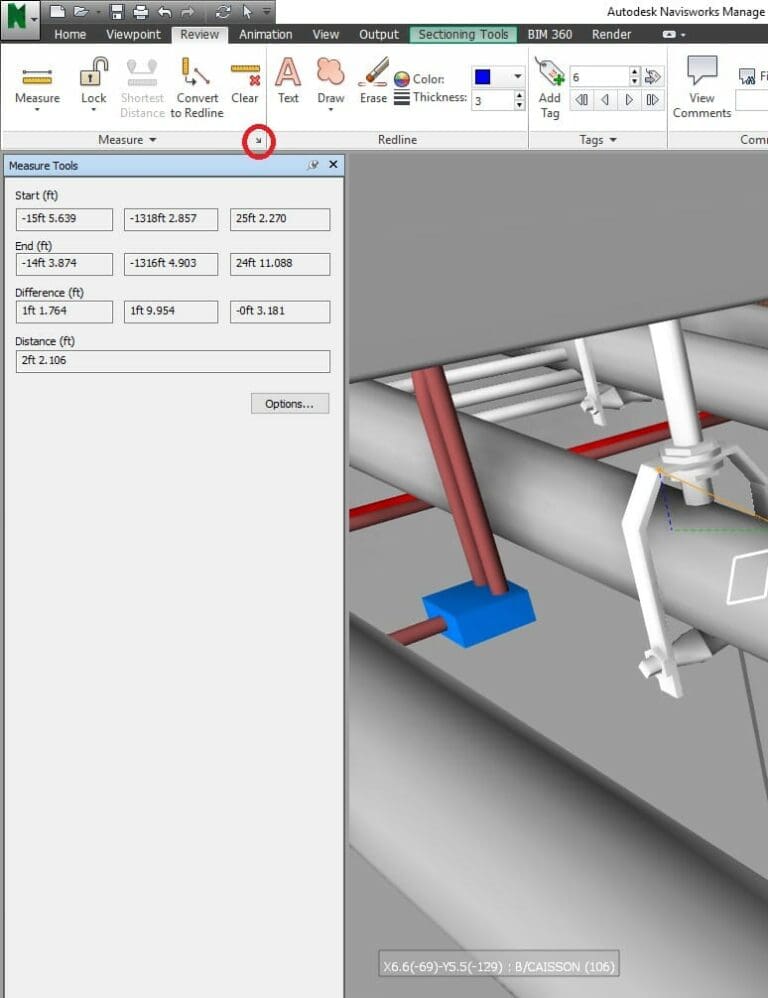Select the redline Text tool
The image size is (768, 998).
coord(288,81)
